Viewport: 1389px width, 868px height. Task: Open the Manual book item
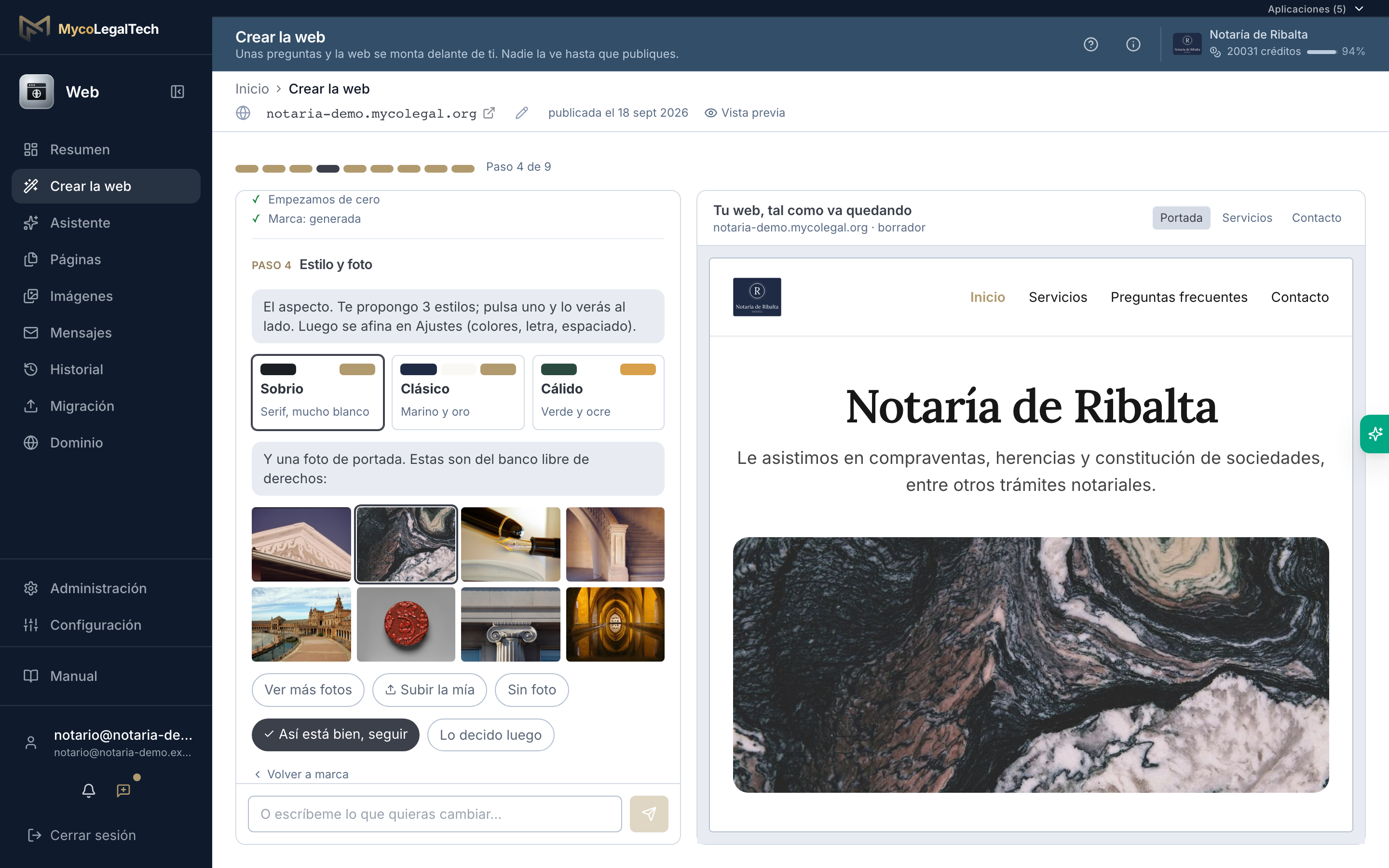click(106, 676)
